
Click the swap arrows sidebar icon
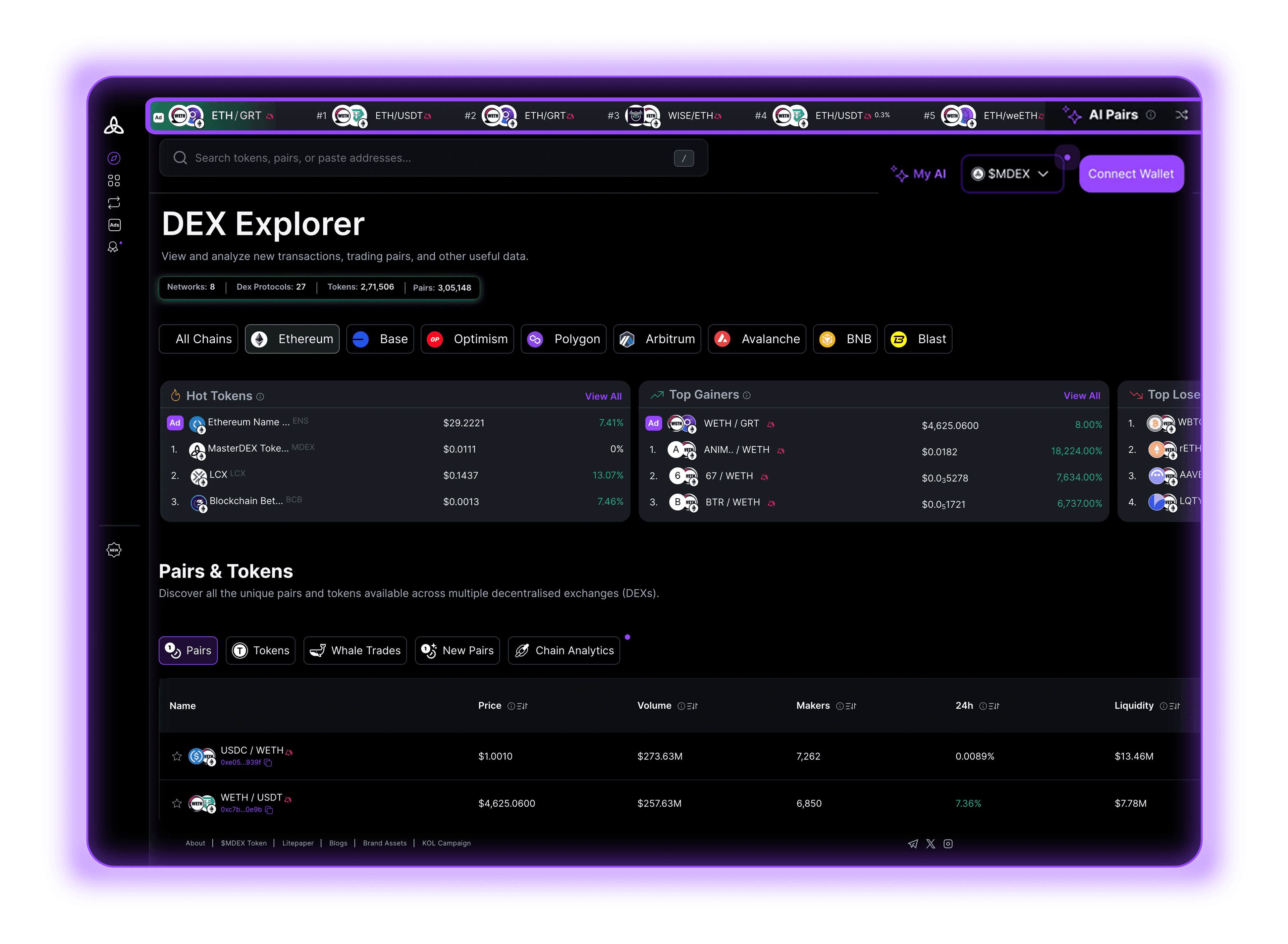point(114,203)
